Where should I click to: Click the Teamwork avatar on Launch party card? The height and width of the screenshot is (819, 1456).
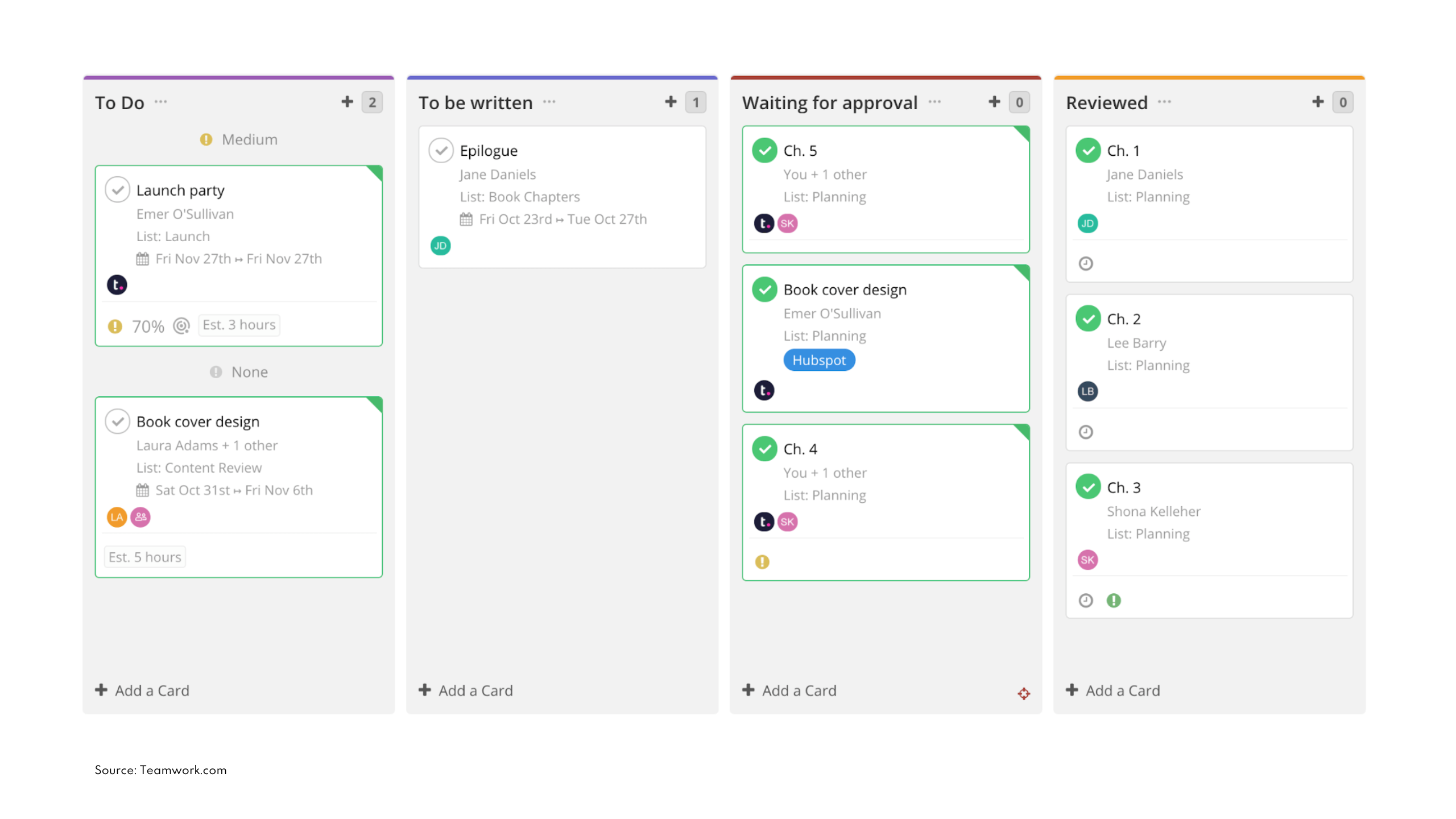[117, 284]
